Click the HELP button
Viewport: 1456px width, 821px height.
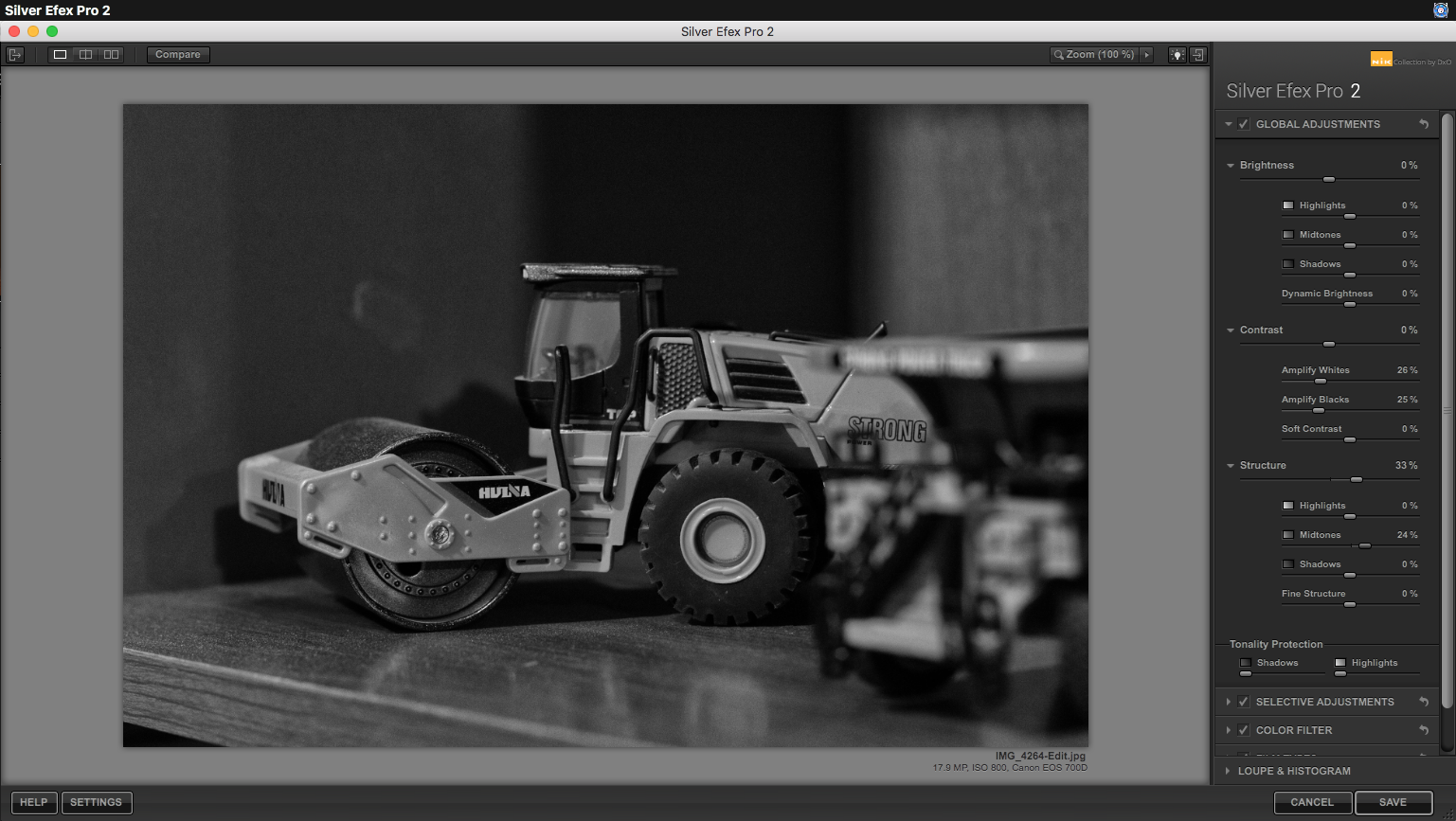click(34, 802)
